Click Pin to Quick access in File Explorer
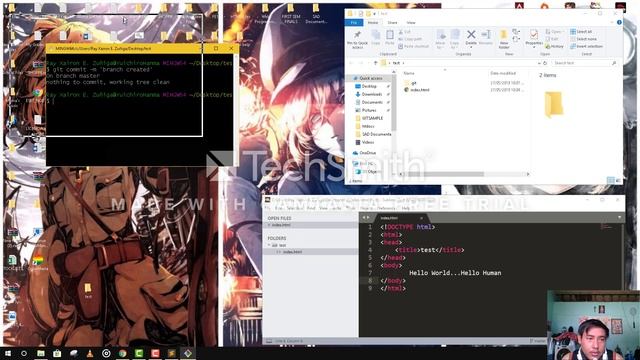The width and height of the screenshot is (640, 360). [x=357, y=39]
